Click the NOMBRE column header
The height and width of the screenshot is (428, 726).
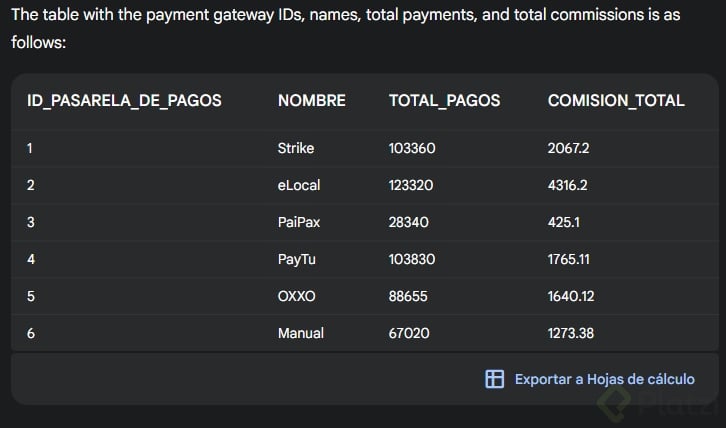click(312, 100)
